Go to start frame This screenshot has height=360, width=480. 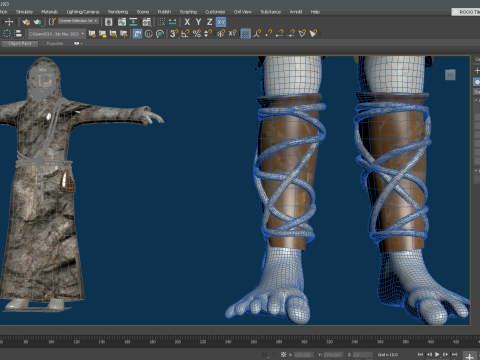pyautogui.click(x=421, y=354)
